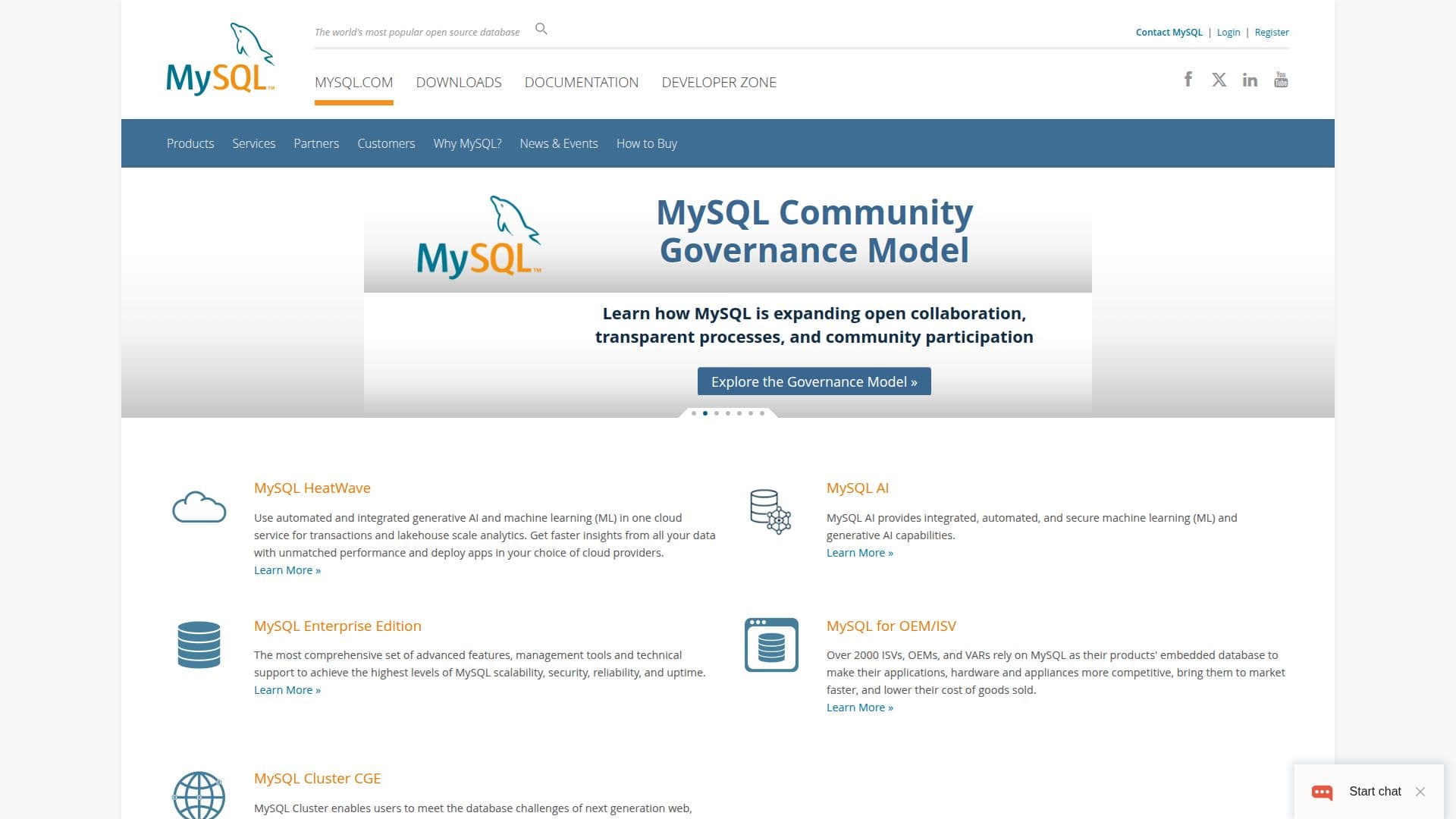Open the MySQL for OEM/ISV heading link

[x=891, y=626]
